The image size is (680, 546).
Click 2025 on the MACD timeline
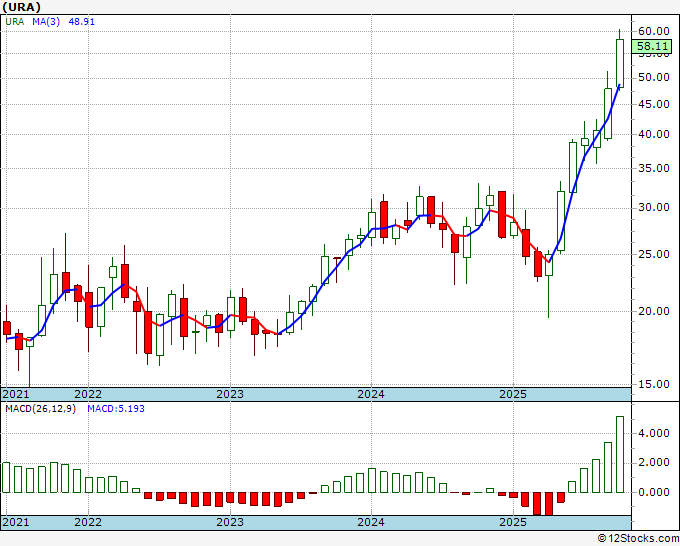(x=513, y=522)
